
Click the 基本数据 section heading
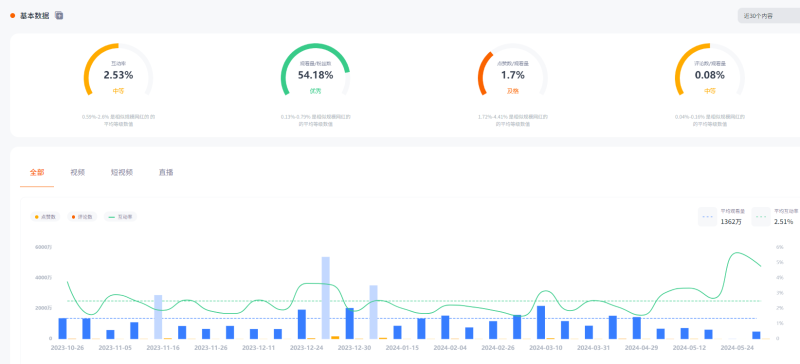click(35, 16)
